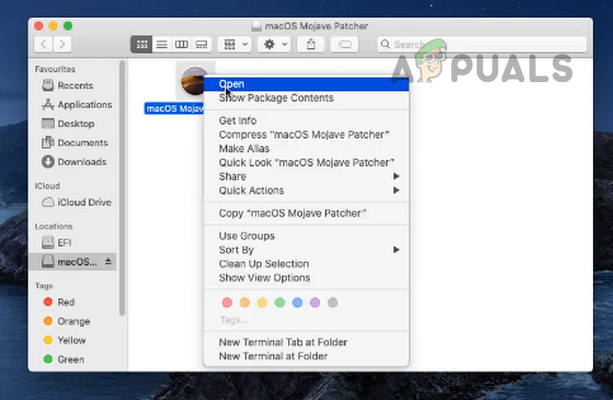Switch to icon view in toolbar
Screen dimensions: 613x400
(142, 44)
